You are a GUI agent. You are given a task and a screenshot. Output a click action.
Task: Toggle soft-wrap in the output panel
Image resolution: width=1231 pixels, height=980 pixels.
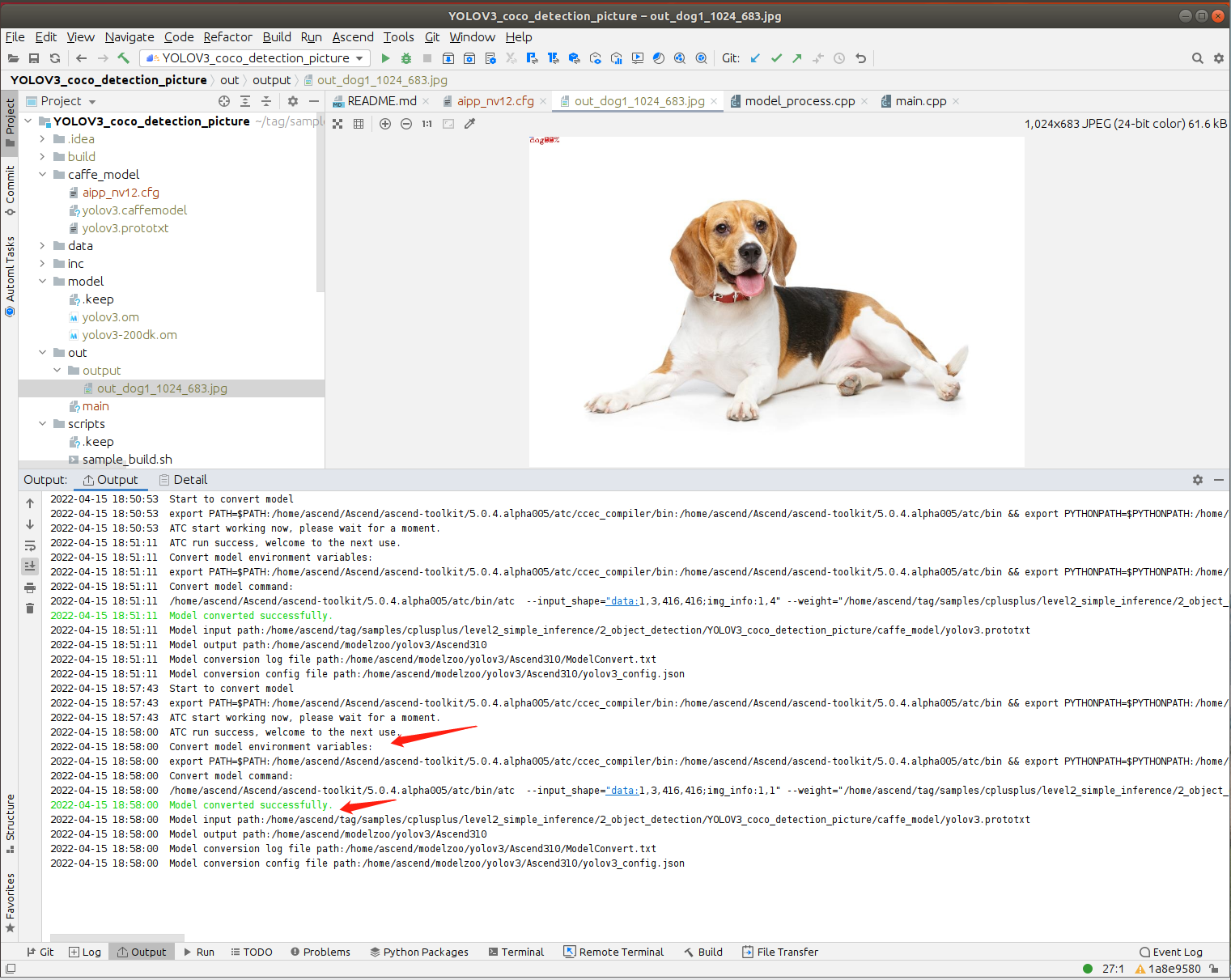click(30, 545)
